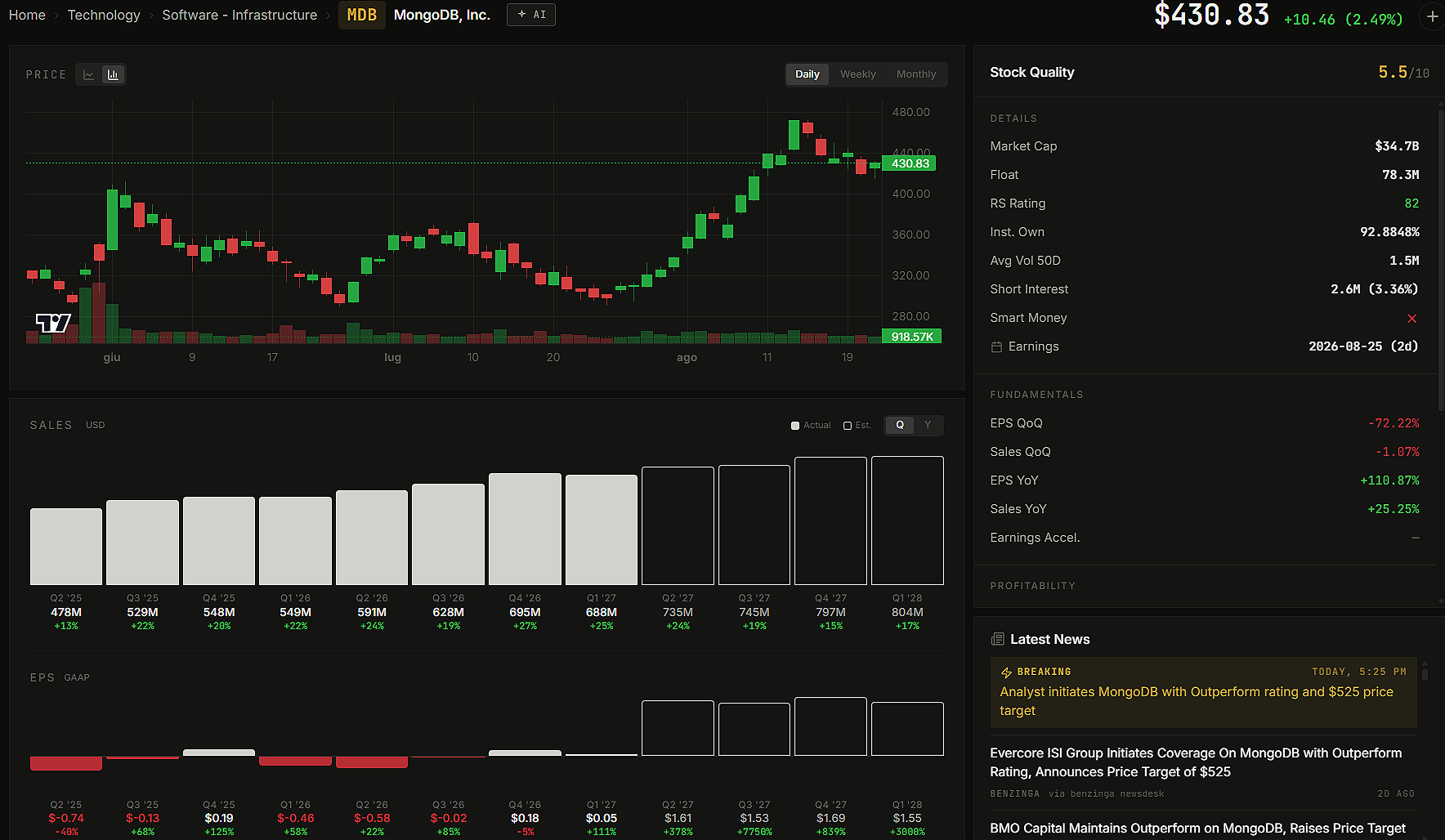Click the EPS YoY value +110.87%

(x=1389, y=480)
